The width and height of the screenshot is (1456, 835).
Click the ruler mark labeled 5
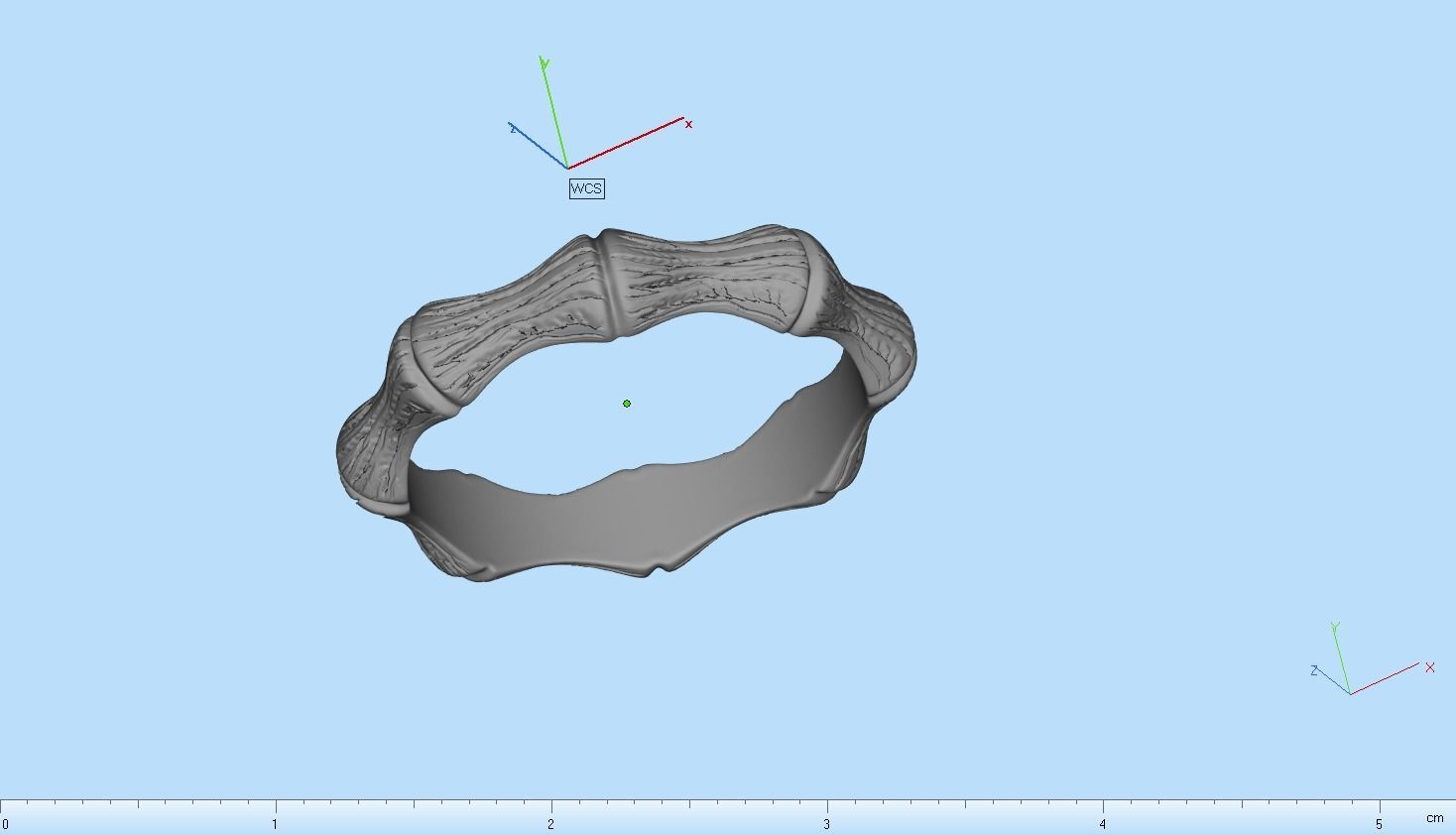pos(1379,824)
